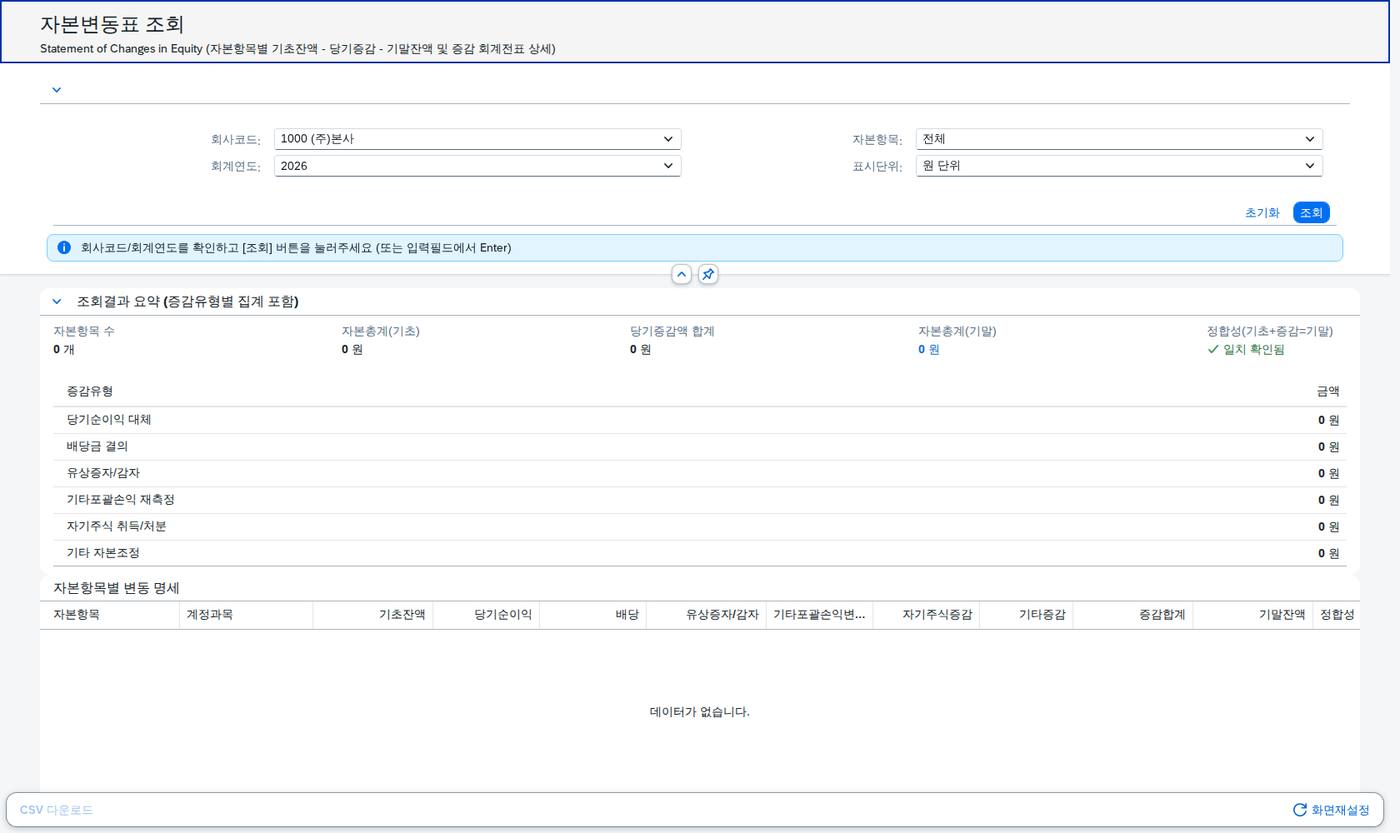
Task: Click the 자본총계(기말) 0 원 link
Action: tap(929, 349)
